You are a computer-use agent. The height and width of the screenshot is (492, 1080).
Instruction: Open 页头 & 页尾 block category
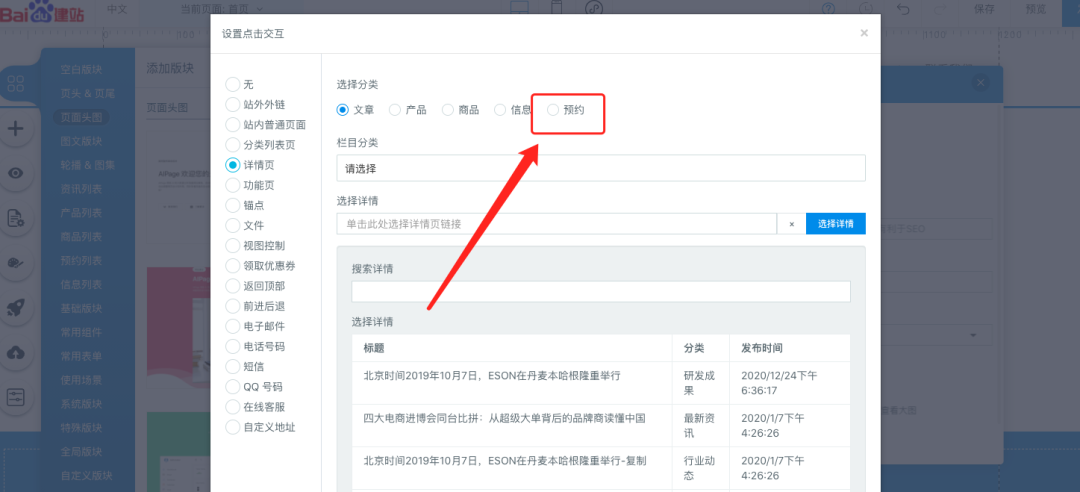pyautogui.click(x=87, y=93)
